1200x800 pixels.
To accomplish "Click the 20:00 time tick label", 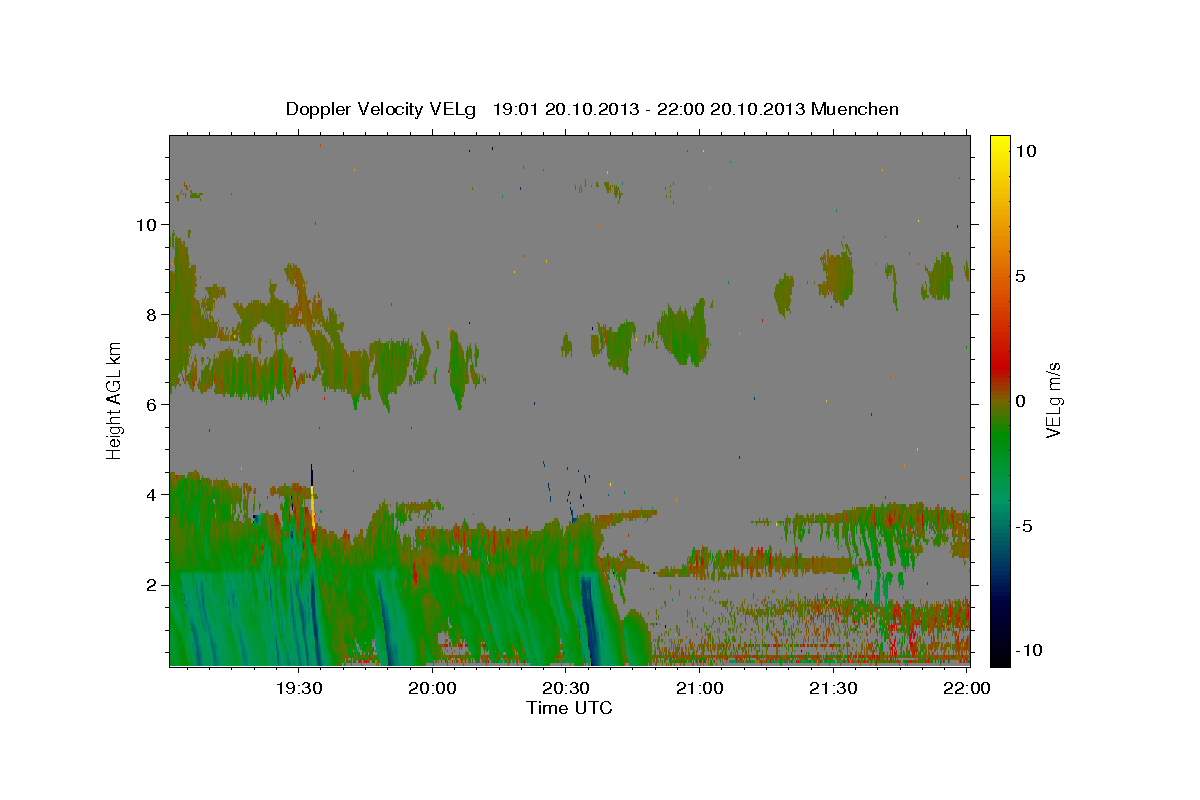I will click(x=433, y=688).
